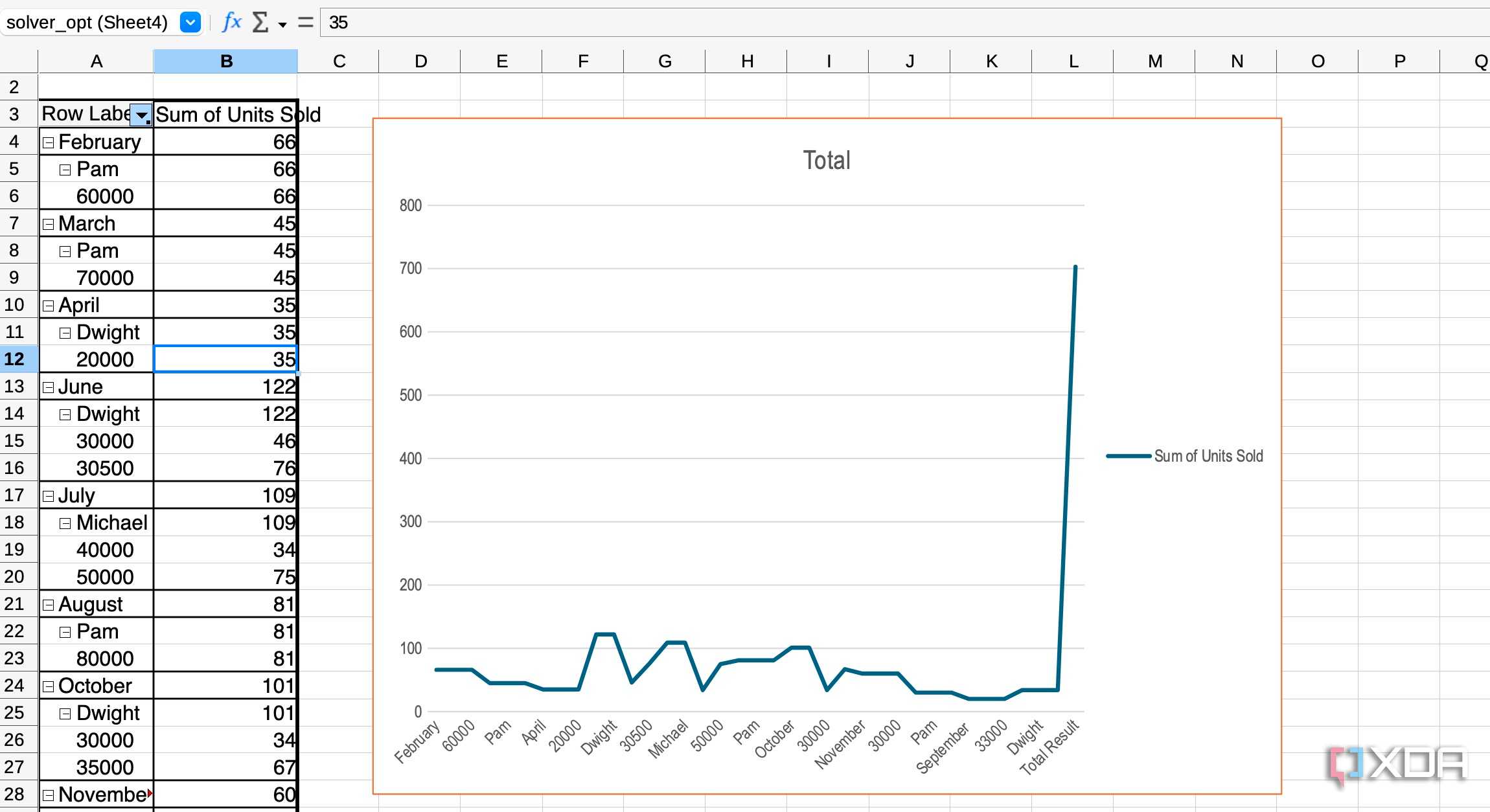Collapse Pam under March
Image resolution: width=1490 pixels, height=812 pixels.
click(65, 251)
